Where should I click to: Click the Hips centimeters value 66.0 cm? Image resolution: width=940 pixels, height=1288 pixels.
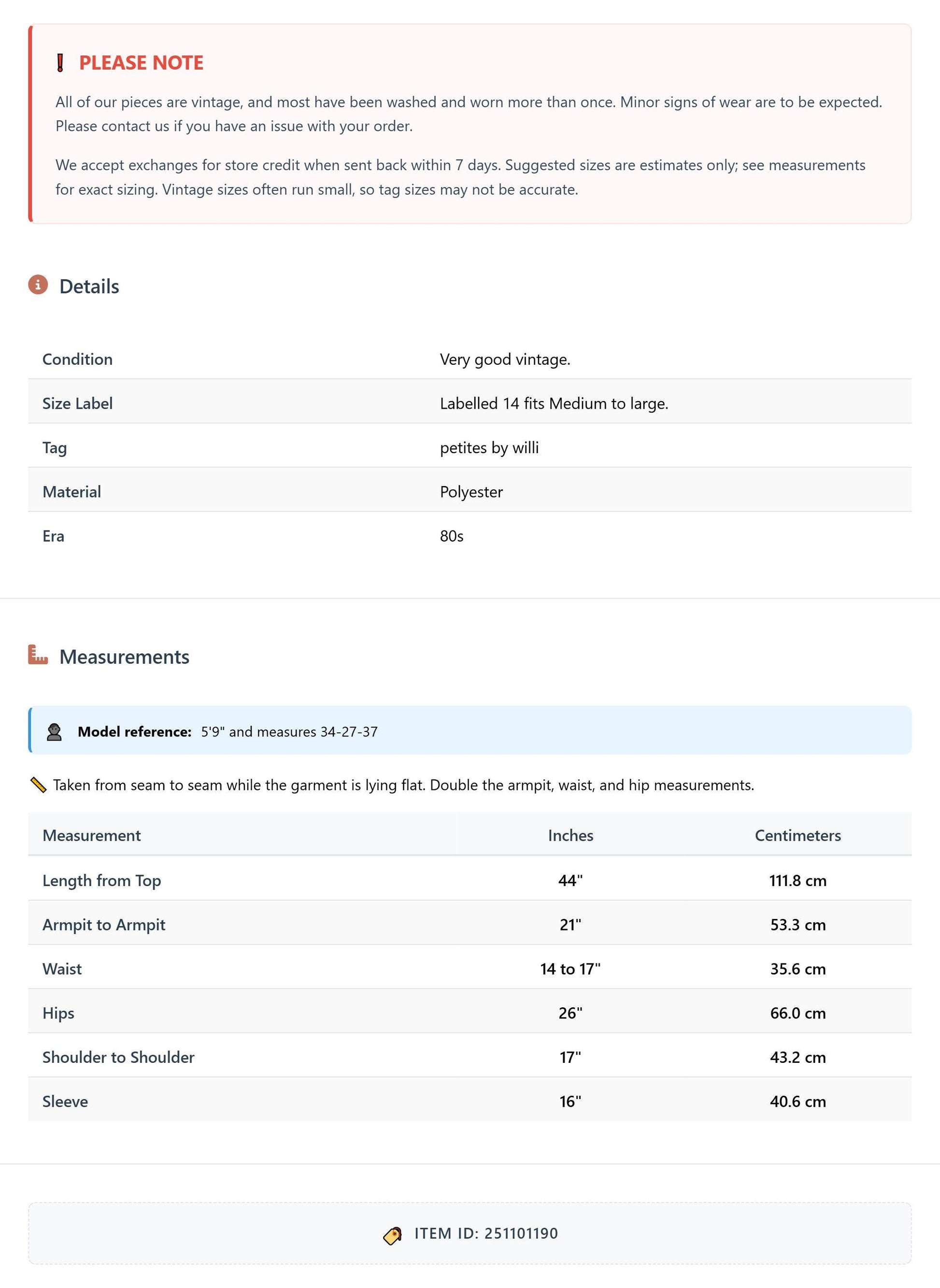(798, 1013)
